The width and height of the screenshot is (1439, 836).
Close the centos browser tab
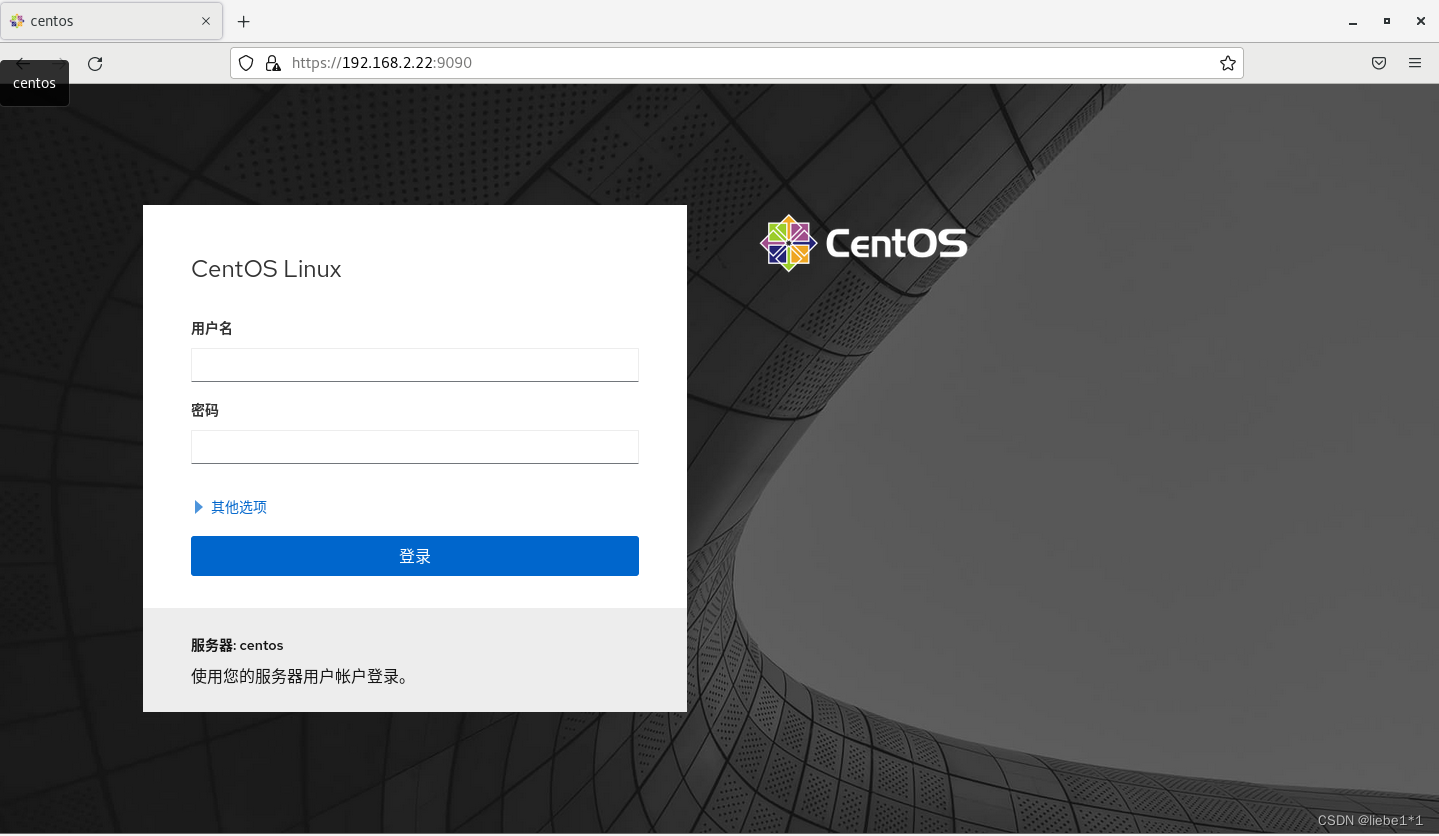point(206,21)
